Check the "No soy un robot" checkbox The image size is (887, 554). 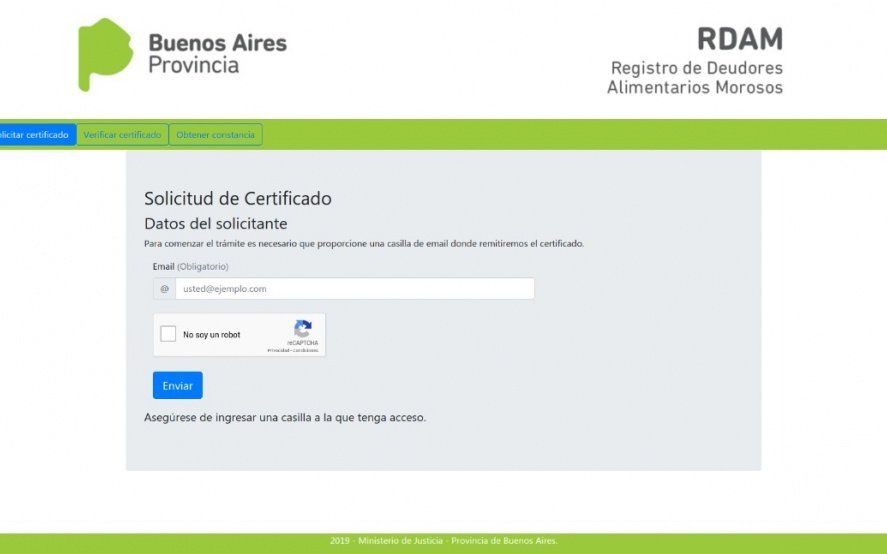coord(168,334)
